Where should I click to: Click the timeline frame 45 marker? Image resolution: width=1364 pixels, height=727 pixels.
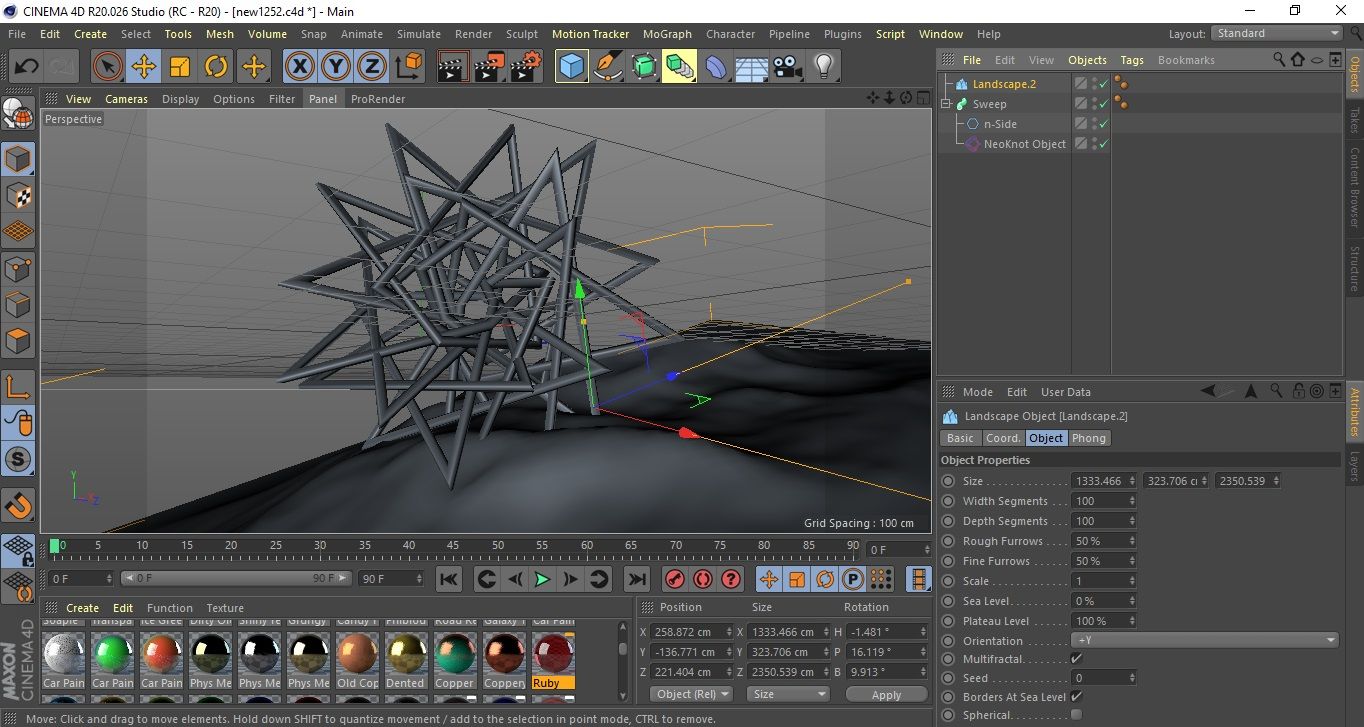coord(453,548)
